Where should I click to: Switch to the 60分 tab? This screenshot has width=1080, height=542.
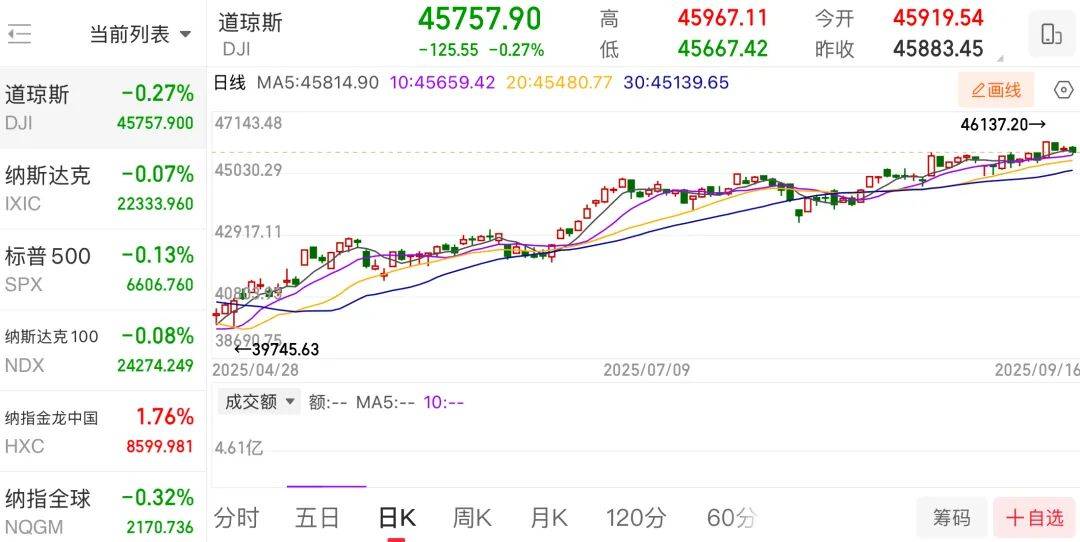(x=731, y=518)
